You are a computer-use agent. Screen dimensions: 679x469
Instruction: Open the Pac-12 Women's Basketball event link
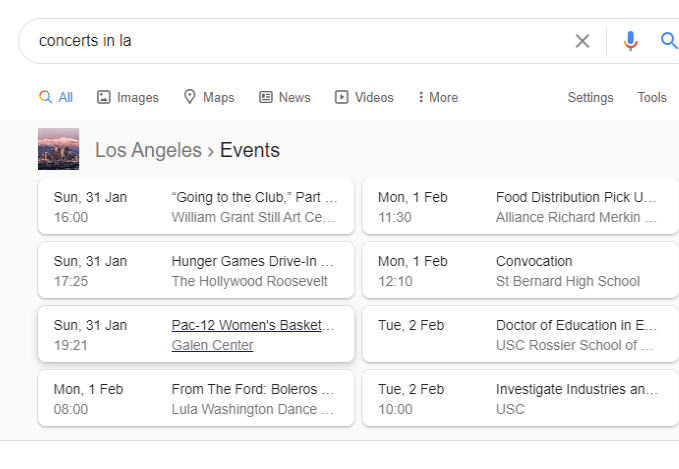[252, 325]
